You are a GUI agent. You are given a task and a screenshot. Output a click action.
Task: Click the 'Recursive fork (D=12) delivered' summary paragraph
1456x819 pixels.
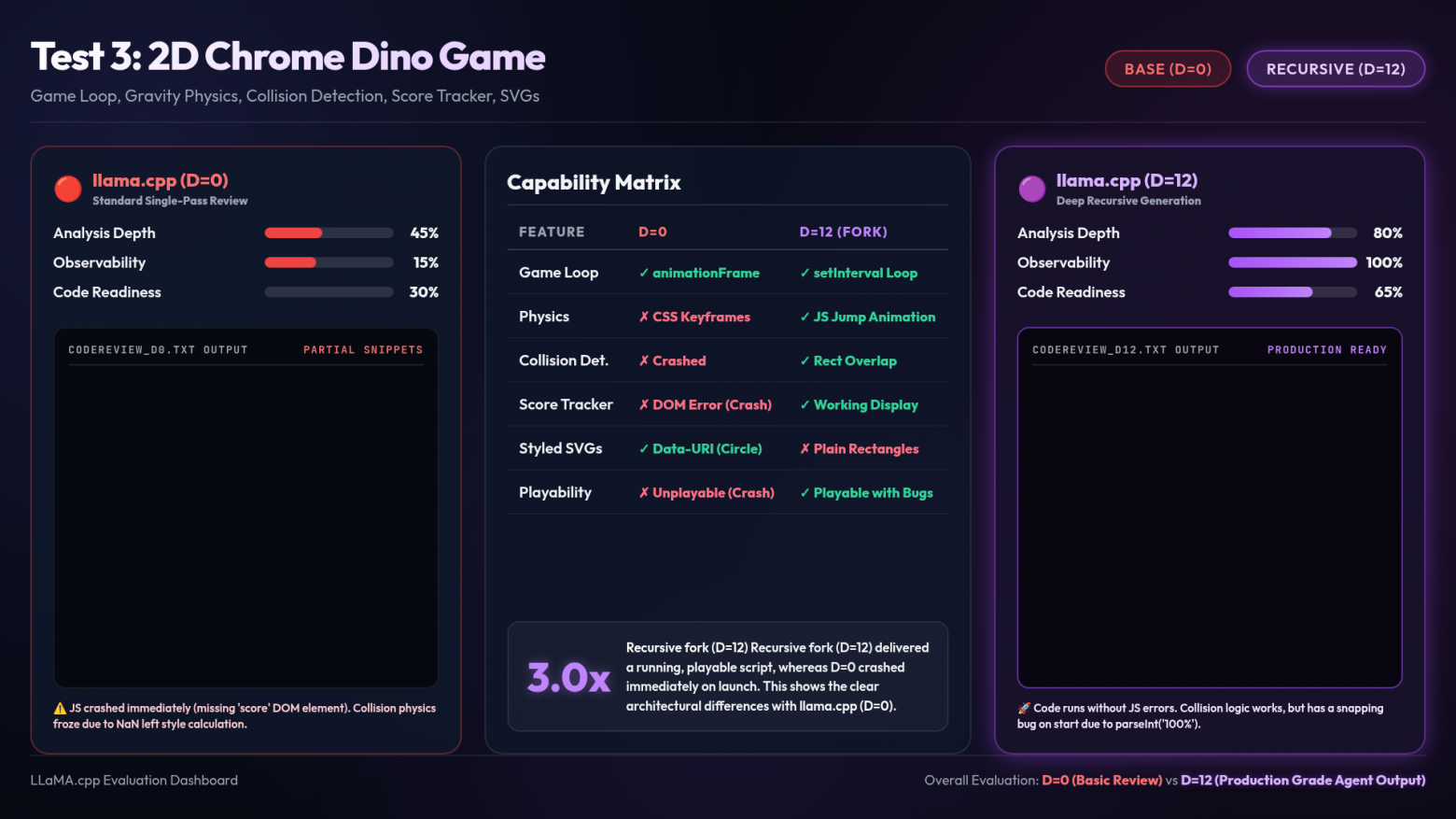pyautogui.click(x=777, y=677)
